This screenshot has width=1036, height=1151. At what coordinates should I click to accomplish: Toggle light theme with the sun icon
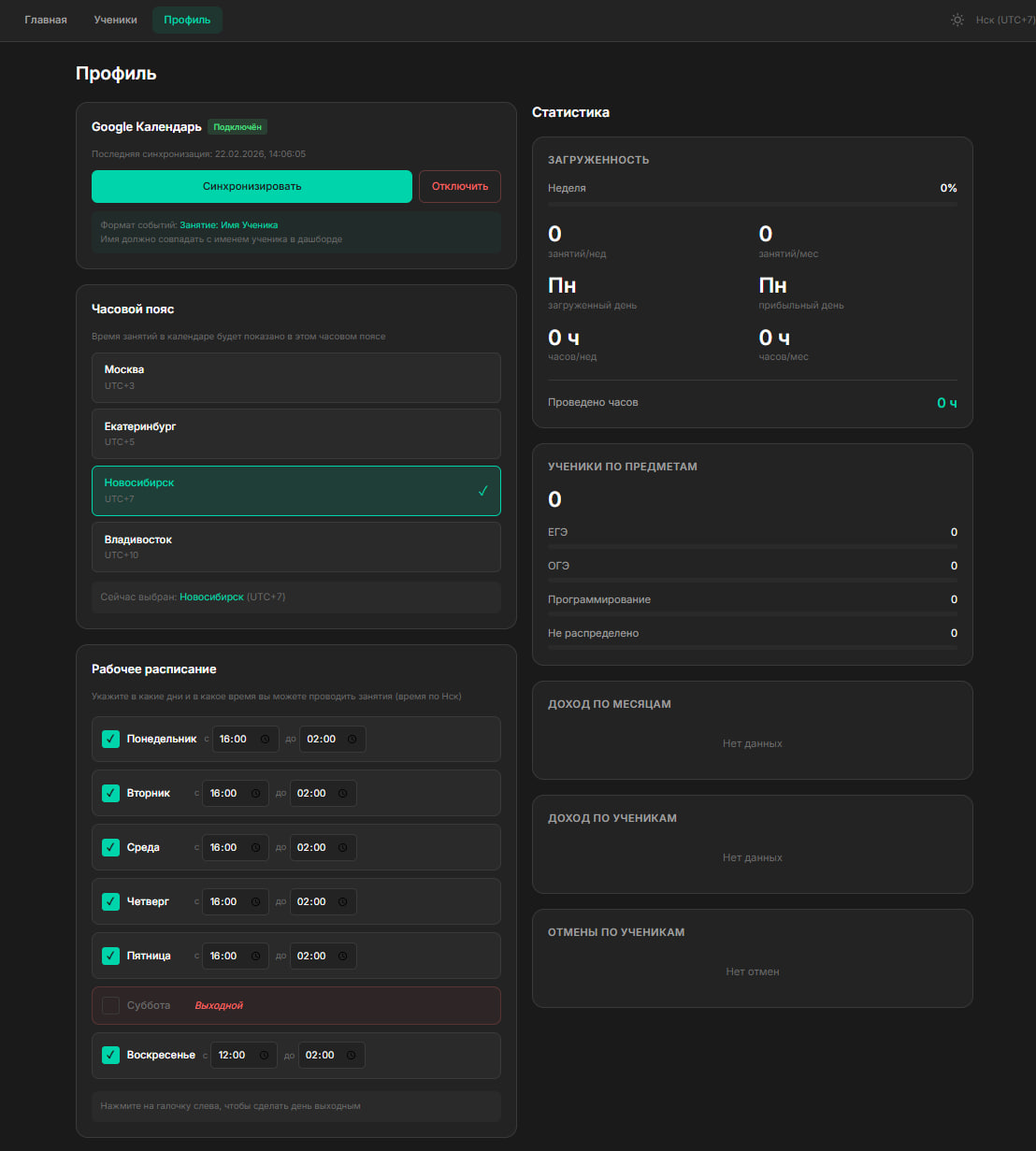957,20
